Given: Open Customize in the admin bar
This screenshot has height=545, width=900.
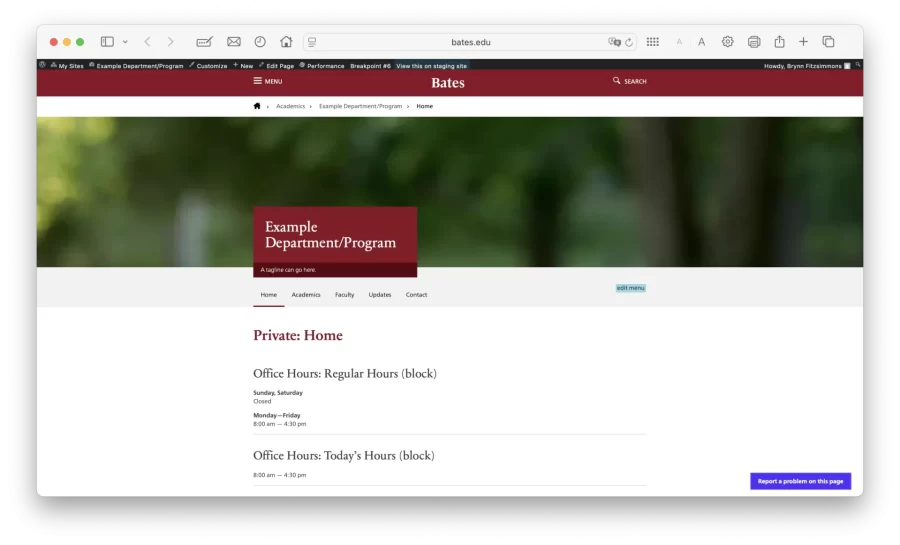Looking at the screenshot, I should 208,66.
